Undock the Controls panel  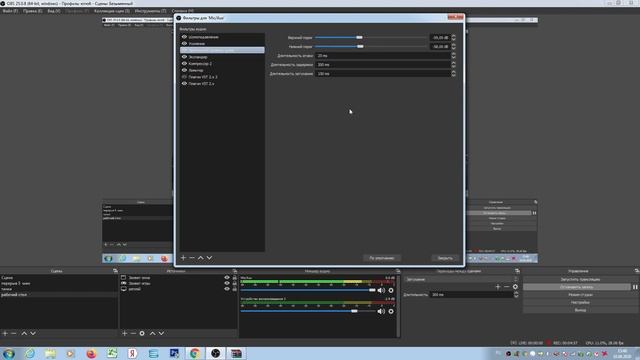(x=636, y=271)
